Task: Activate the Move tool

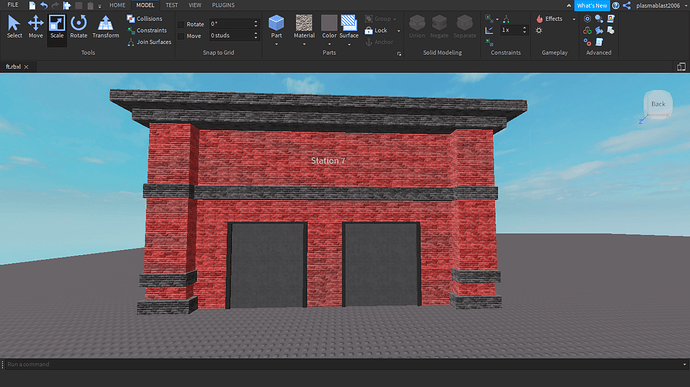Action: 36,27
